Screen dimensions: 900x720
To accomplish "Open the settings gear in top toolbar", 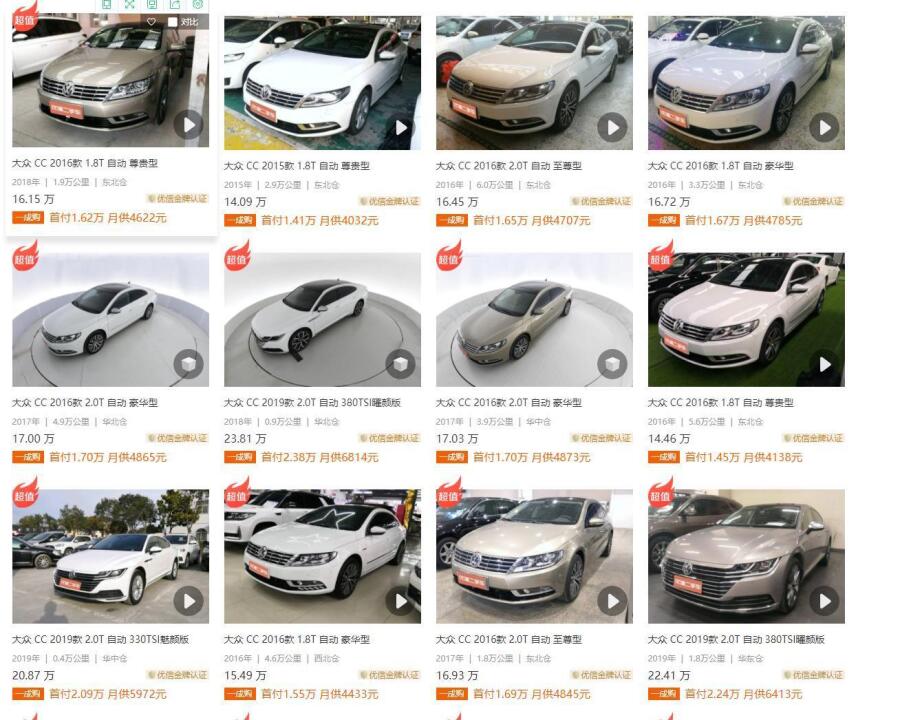I will 197,4.
